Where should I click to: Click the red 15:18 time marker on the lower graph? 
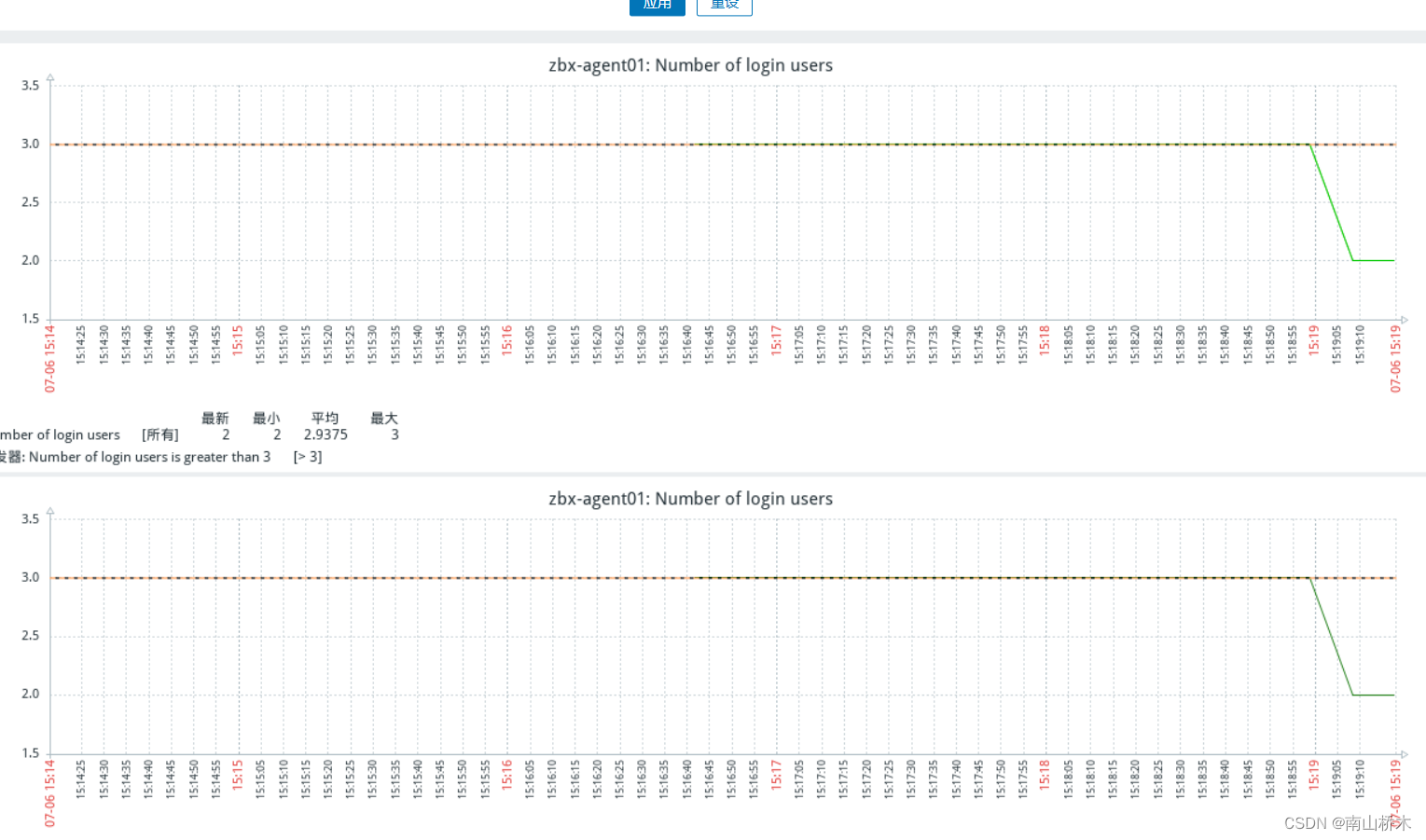point(1045,775)
